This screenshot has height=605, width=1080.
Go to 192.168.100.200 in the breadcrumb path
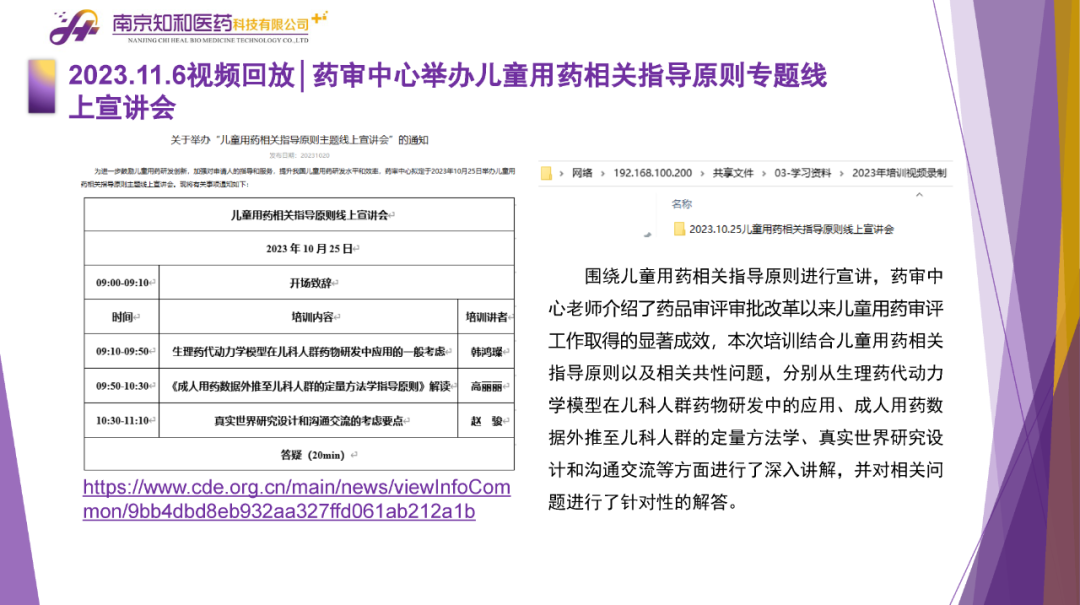pos(652,173)
